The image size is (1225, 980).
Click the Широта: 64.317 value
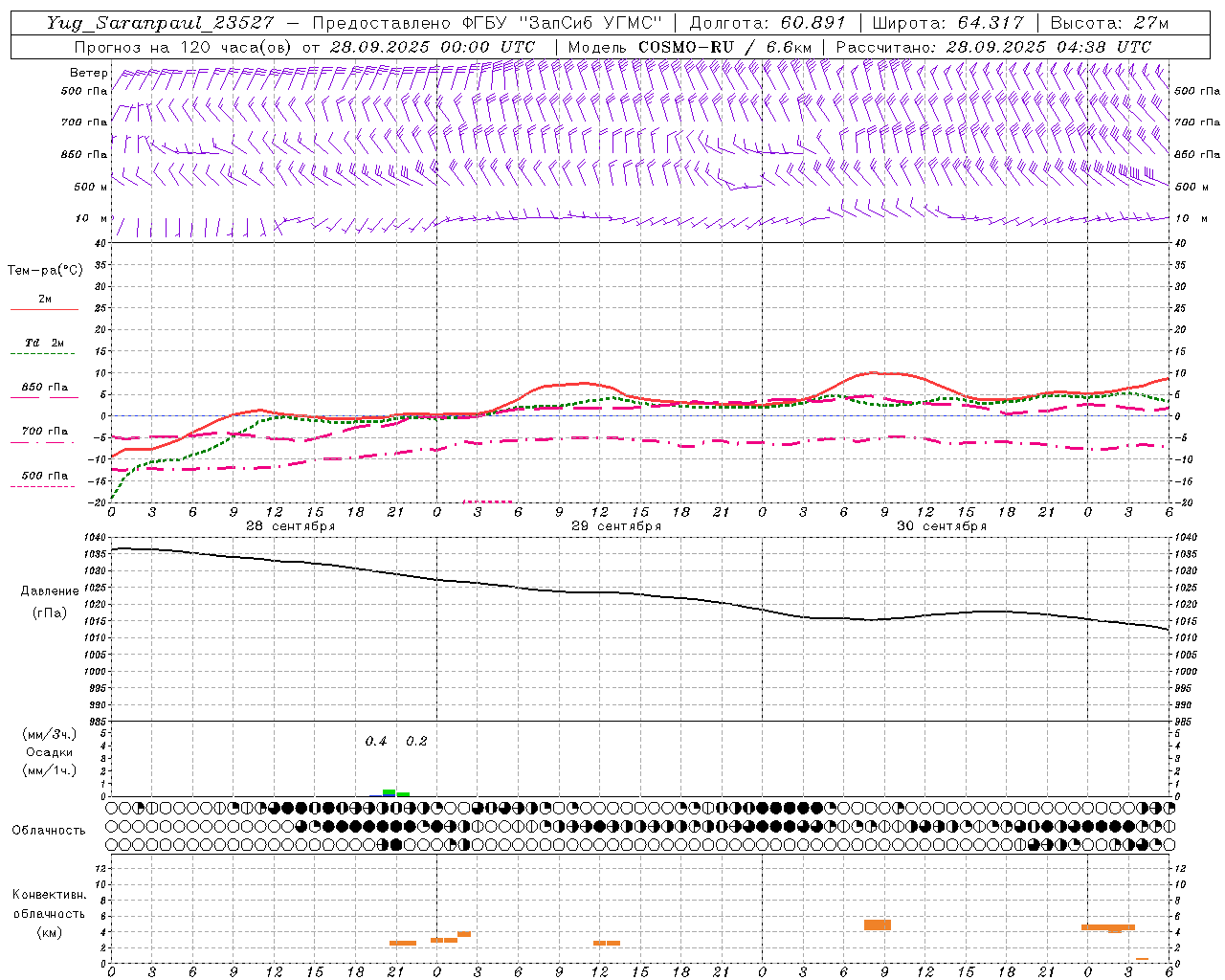tap(947, 23)
